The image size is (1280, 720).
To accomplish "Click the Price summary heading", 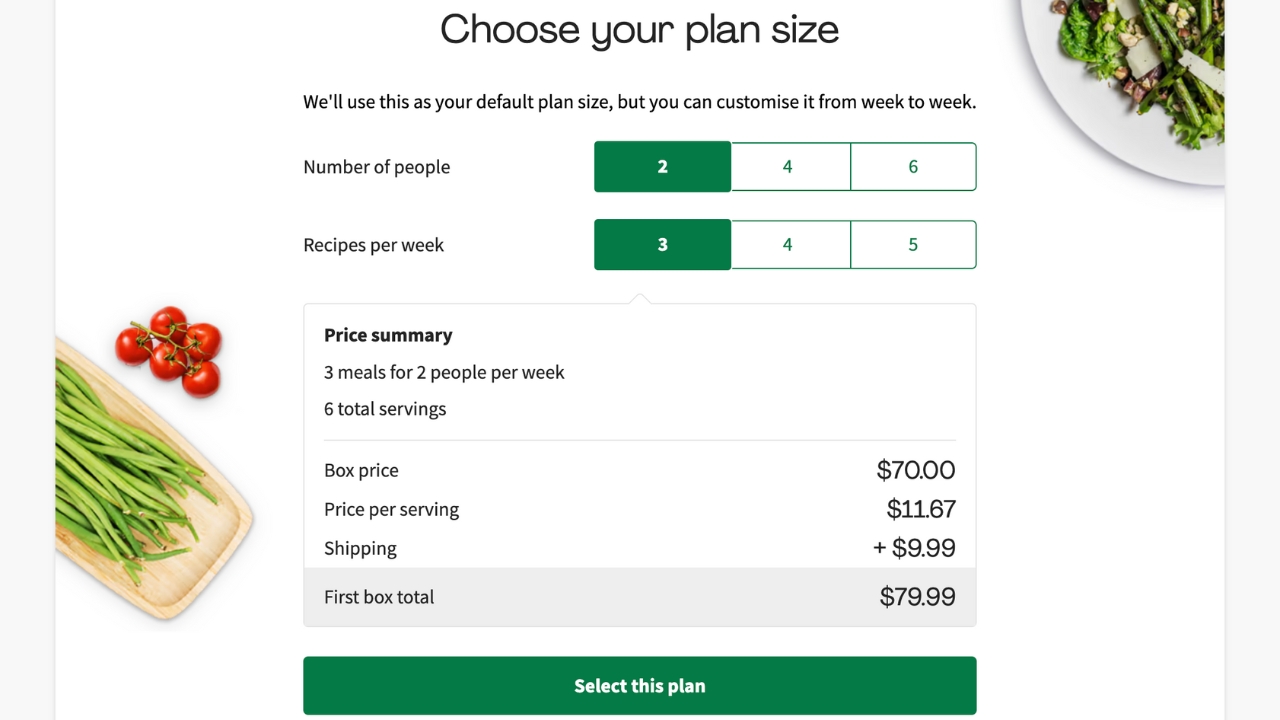I will [x=388, y=335].
